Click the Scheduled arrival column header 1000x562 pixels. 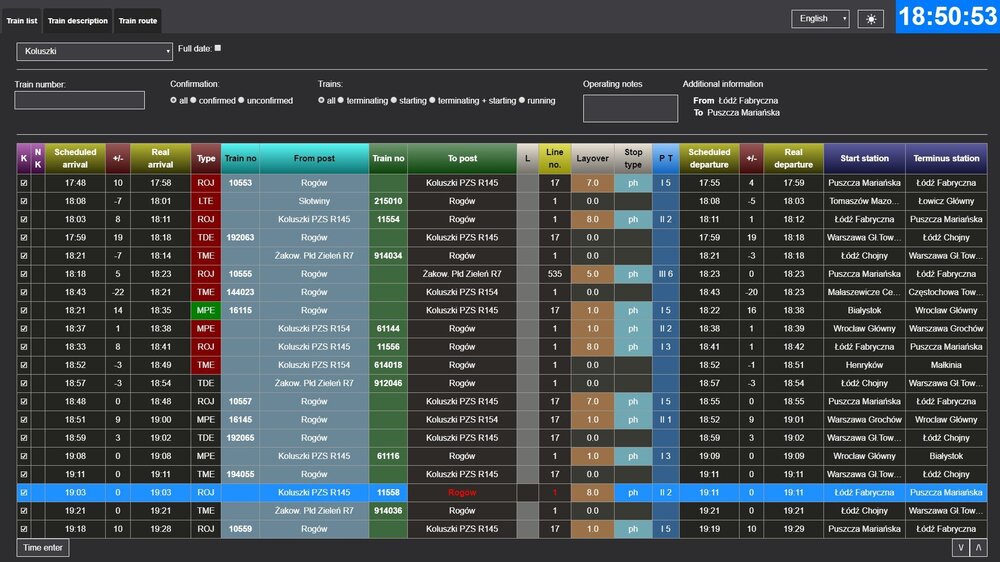(75, 158)
